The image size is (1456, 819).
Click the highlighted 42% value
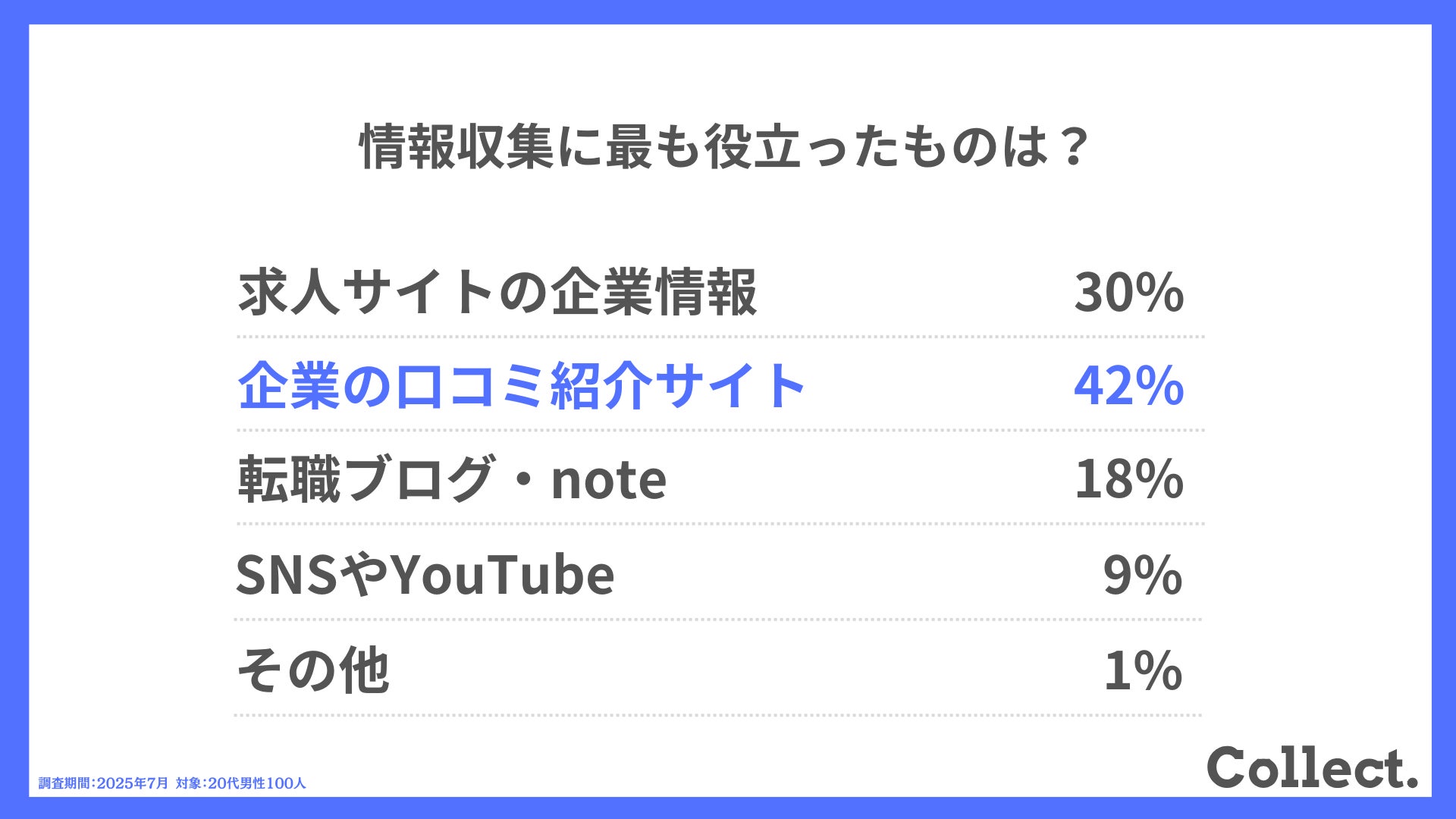1129,386
